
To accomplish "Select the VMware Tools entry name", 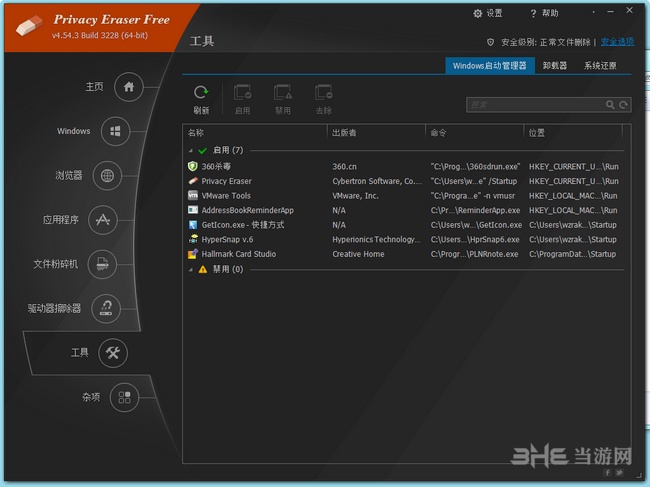I will tap(226, 196).
